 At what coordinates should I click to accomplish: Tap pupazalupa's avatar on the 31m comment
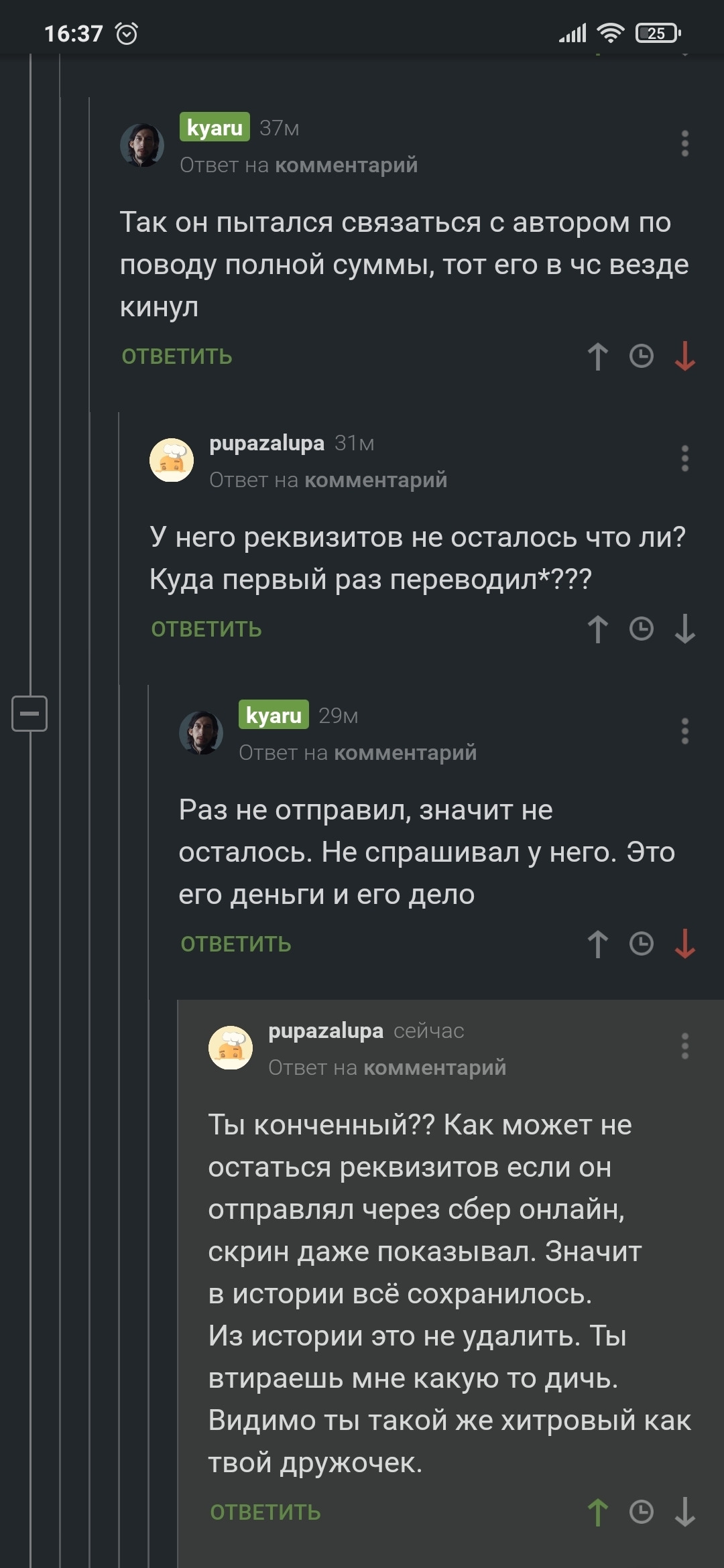pos(172,460)
